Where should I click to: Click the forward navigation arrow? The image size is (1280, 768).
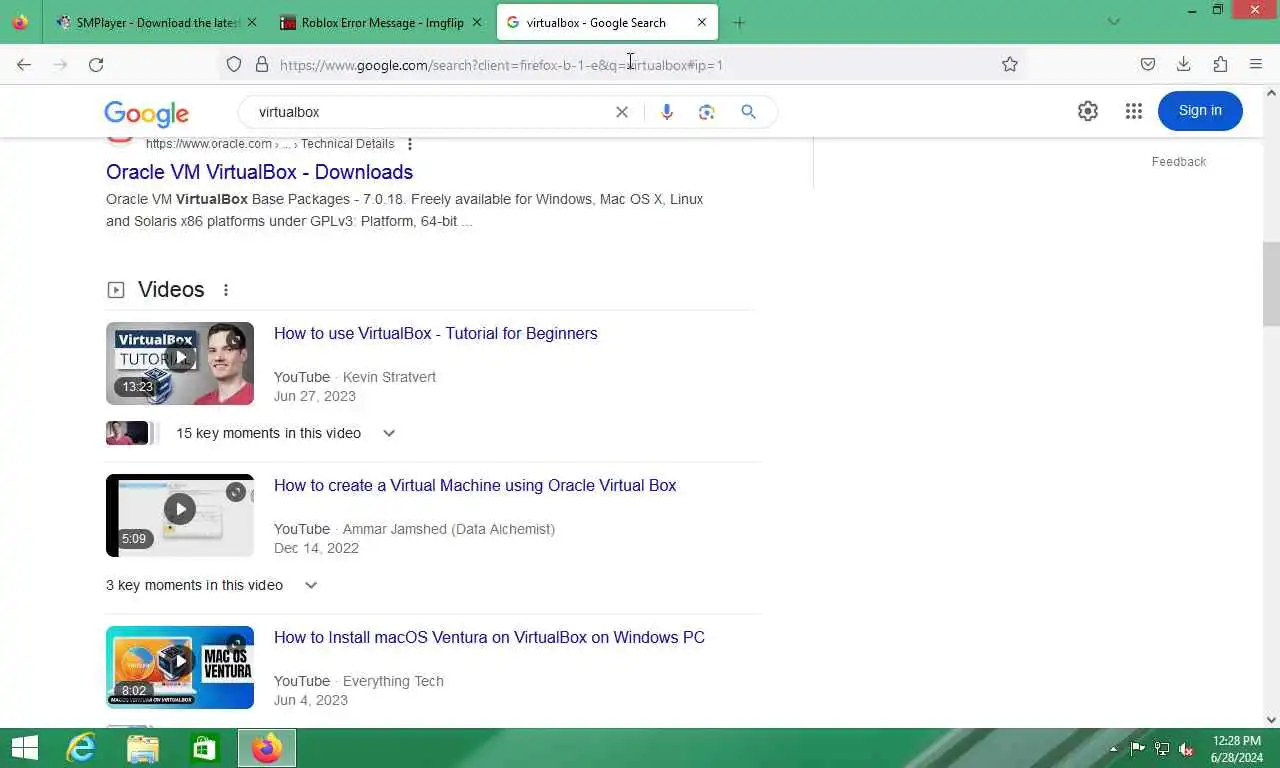[x=60, y=64]
